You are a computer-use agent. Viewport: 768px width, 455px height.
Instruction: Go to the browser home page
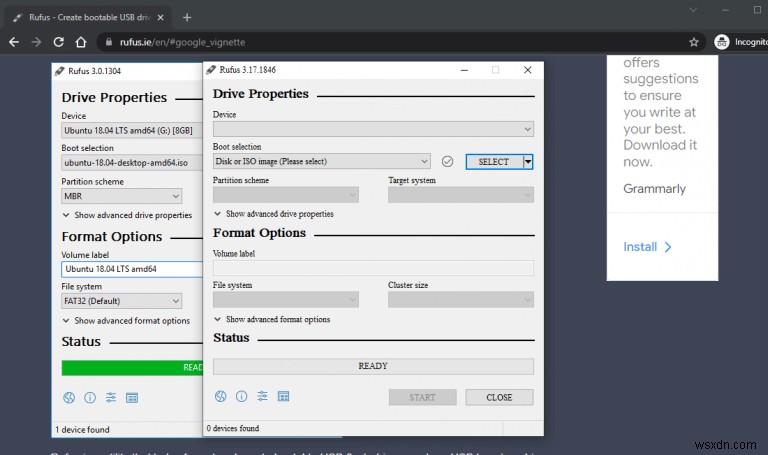point(81,42)
